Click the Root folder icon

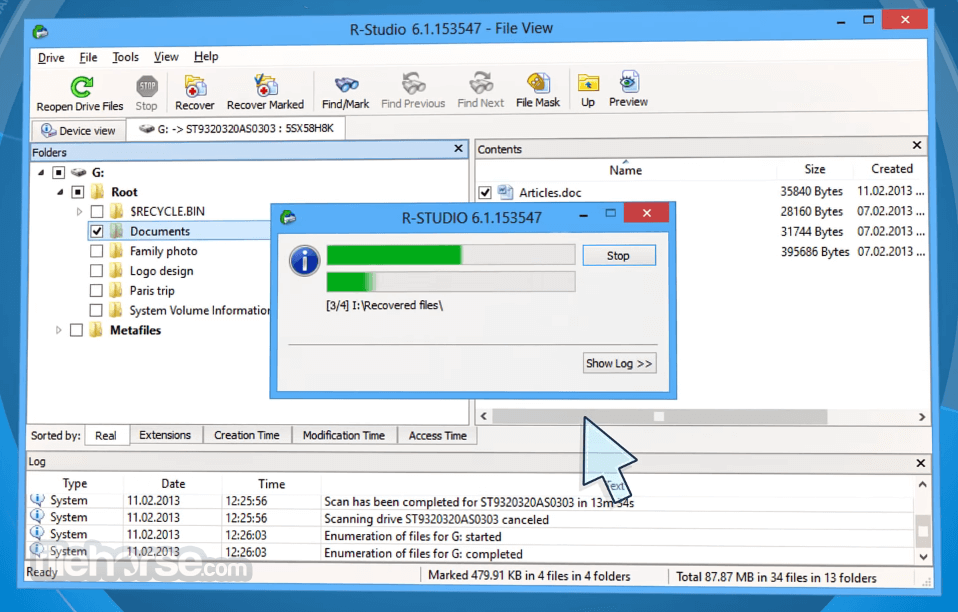click(x=97, y=192)
